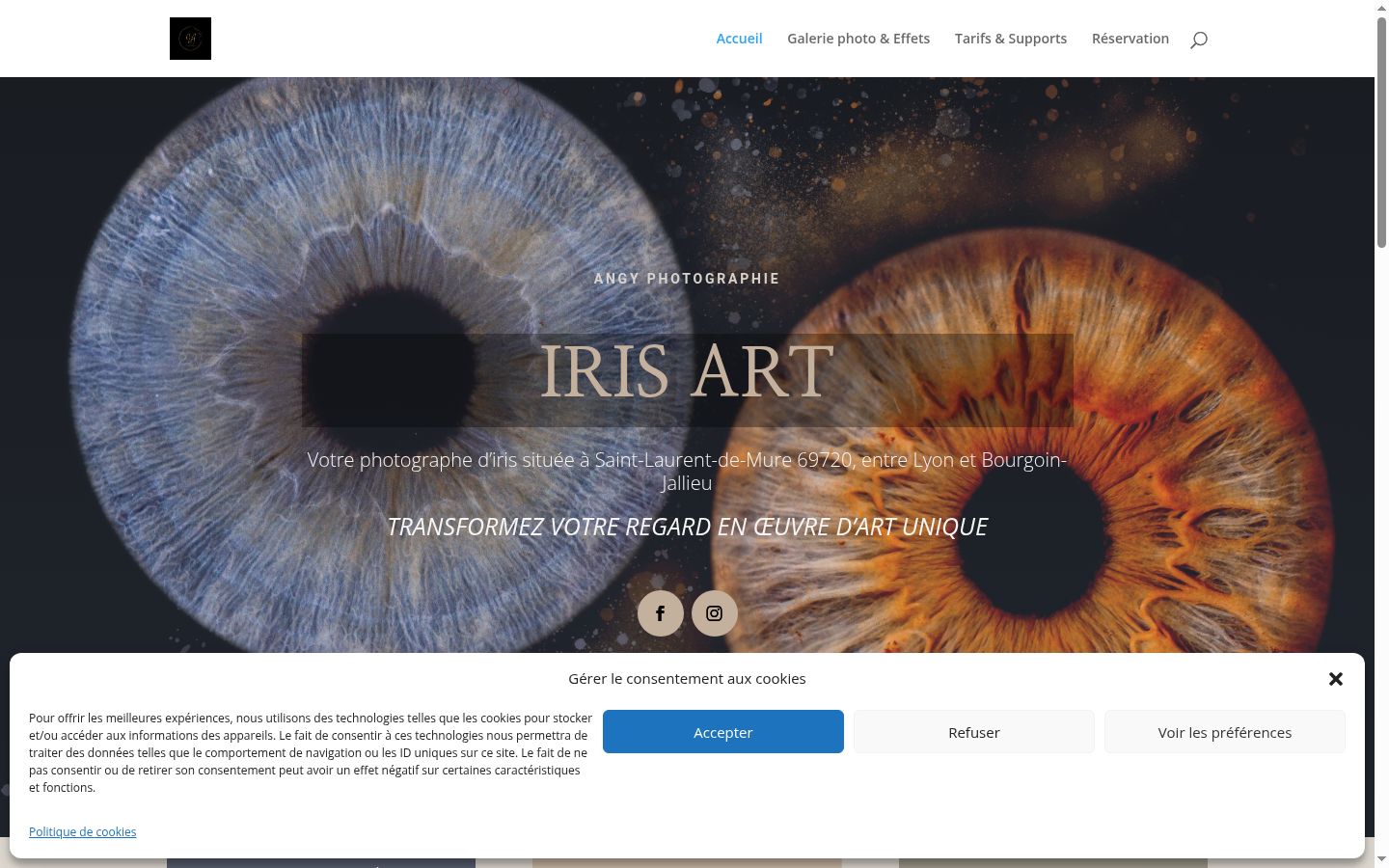The height and width of the screenshot is (868, 1389).
Task: Accept cookies with Accepter button
Action: coord(723,732)
